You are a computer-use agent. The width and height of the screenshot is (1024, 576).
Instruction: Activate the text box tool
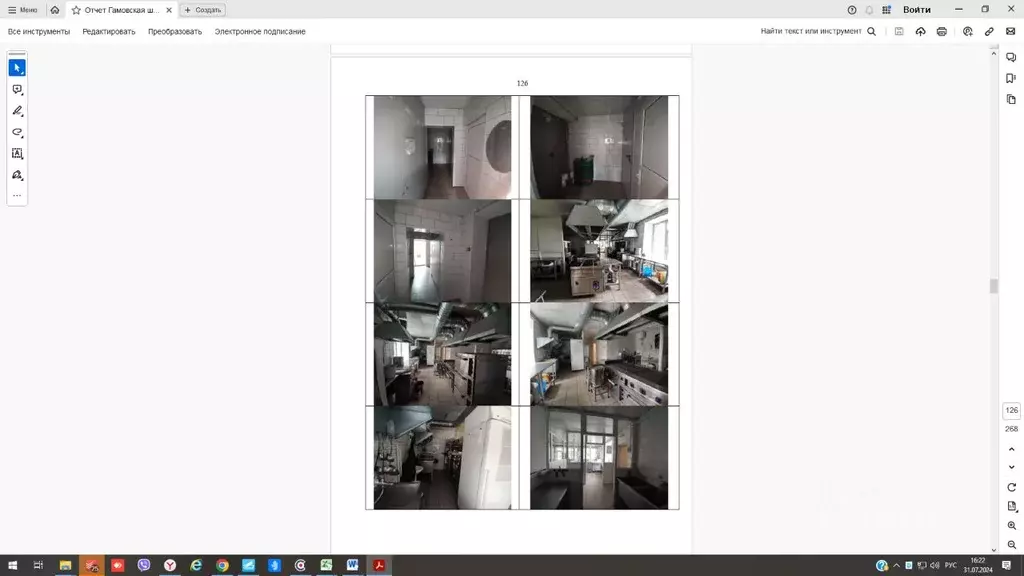click(17, 154)
